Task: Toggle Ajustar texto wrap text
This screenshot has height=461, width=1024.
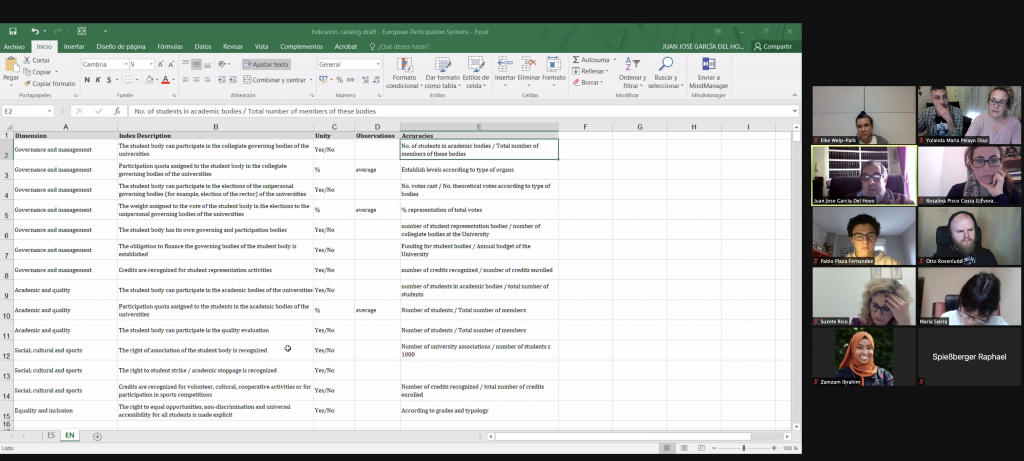Action: tap(266, 64)
